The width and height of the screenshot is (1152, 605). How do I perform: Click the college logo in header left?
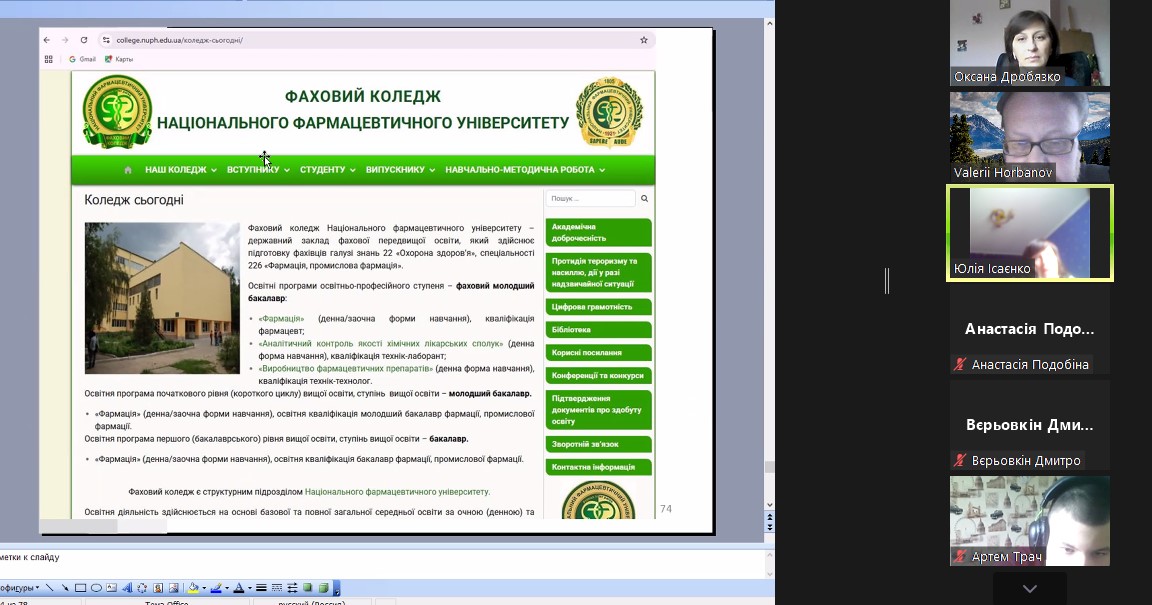click(x=117, y=112)
